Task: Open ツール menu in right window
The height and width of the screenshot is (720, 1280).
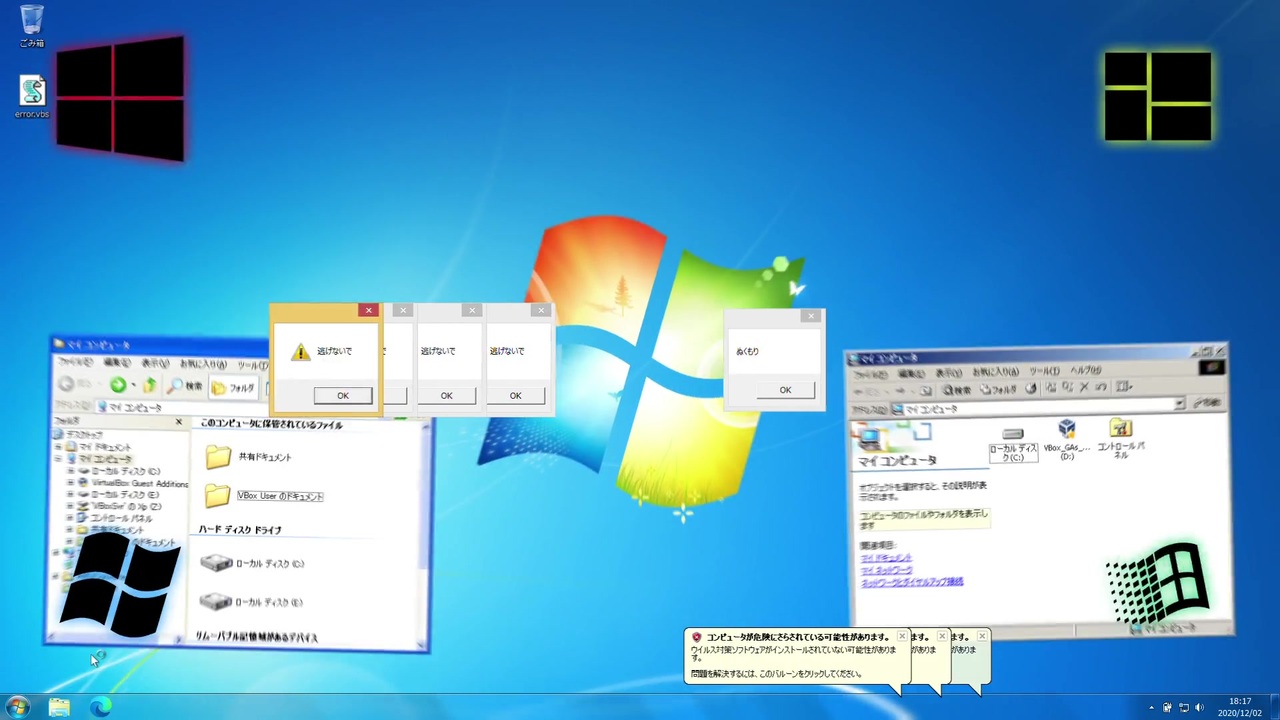Action: click(1043, 371)
